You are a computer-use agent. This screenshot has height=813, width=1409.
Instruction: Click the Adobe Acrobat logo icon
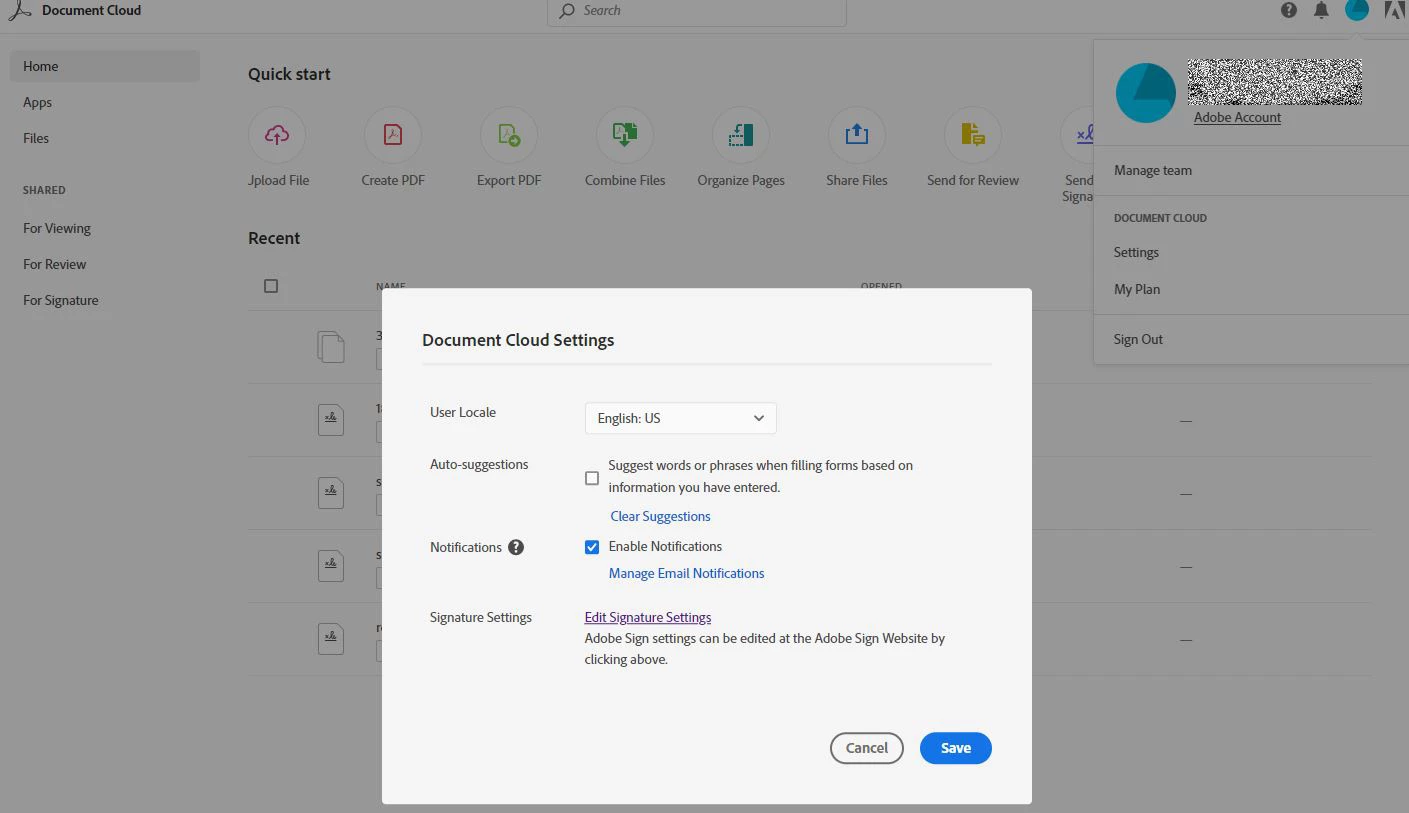click(19, 11)
